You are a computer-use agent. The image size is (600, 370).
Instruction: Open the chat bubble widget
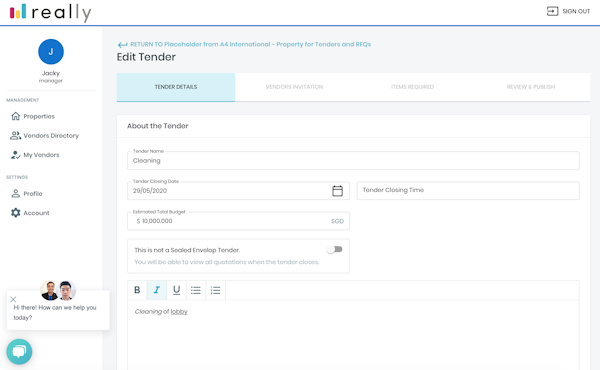click(x=19, y=352)
